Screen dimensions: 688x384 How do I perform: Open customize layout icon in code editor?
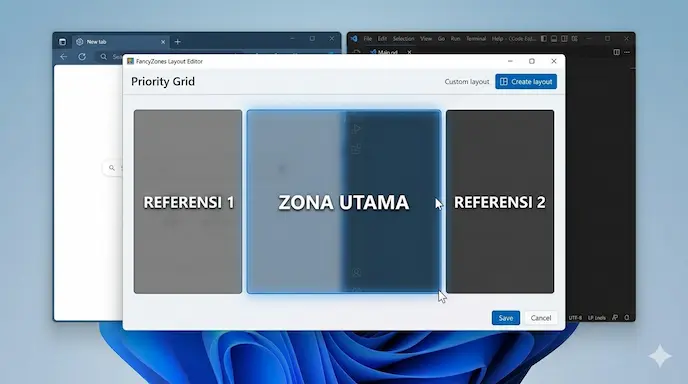click(575, 39)
